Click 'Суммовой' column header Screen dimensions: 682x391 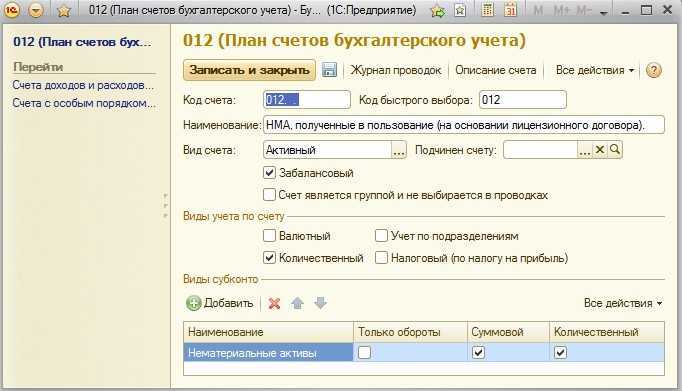[x=508, y=332]
